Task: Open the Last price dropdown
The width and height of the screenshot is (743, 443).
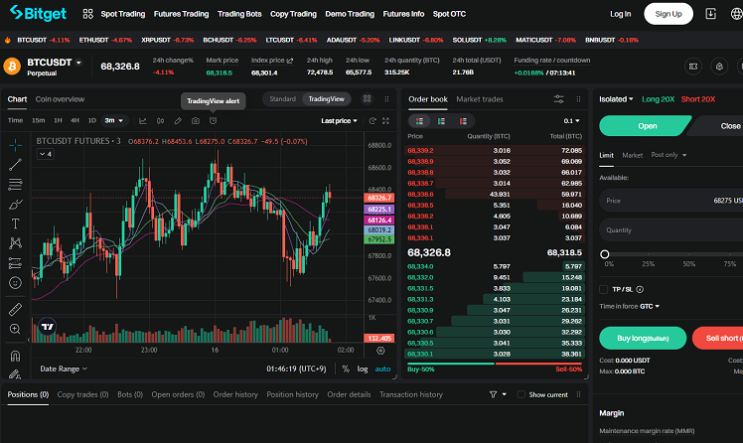Action: [339, 121]
